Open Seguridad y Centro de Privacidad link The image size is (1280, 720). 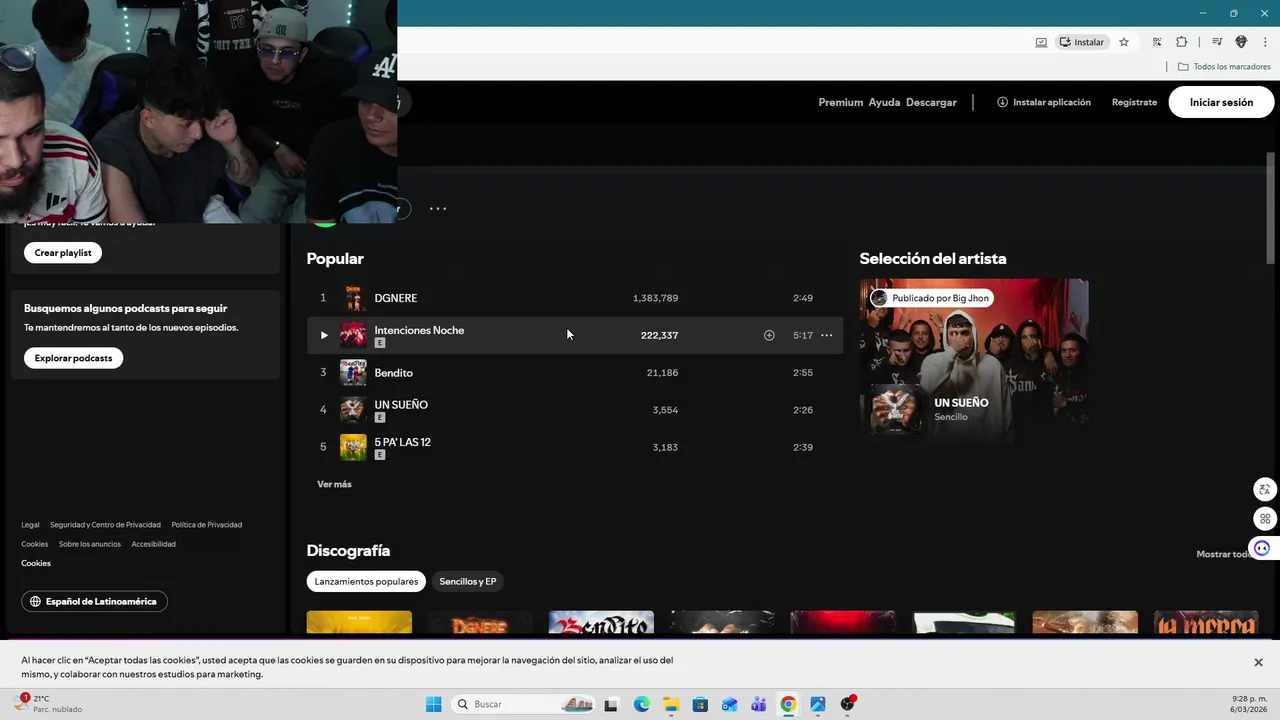105,525
